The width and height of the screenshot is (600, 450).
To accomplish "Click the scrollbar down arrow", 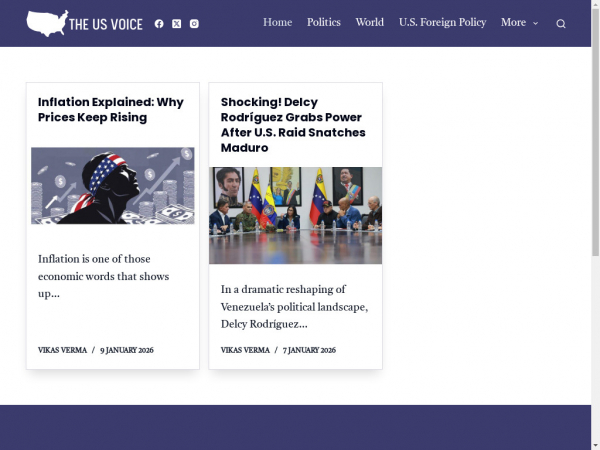I will [x=595, y=446].
